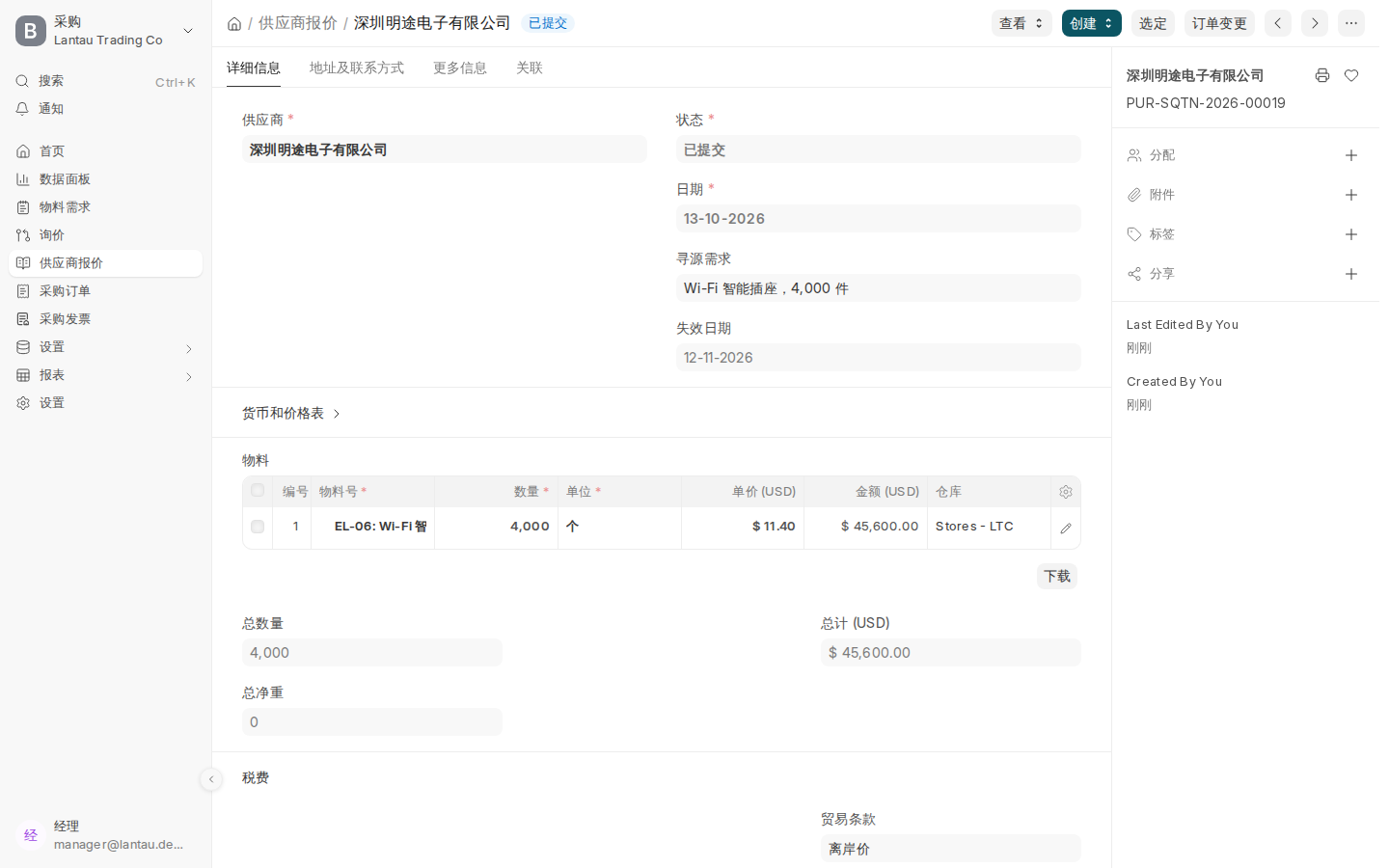Switch to the 更多信息 tab
The height and width of the screenshot is (868, 1389).
coord(460,68)
